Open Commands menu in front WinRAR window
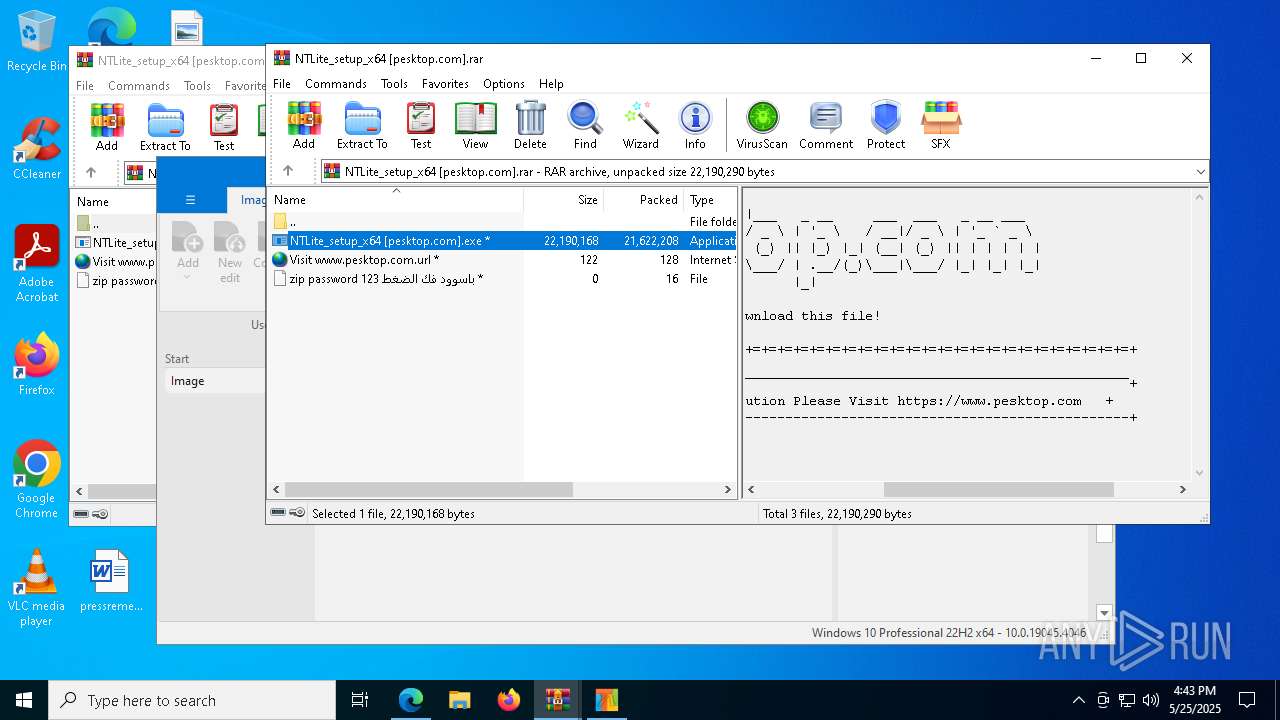 tap(336, 84)
